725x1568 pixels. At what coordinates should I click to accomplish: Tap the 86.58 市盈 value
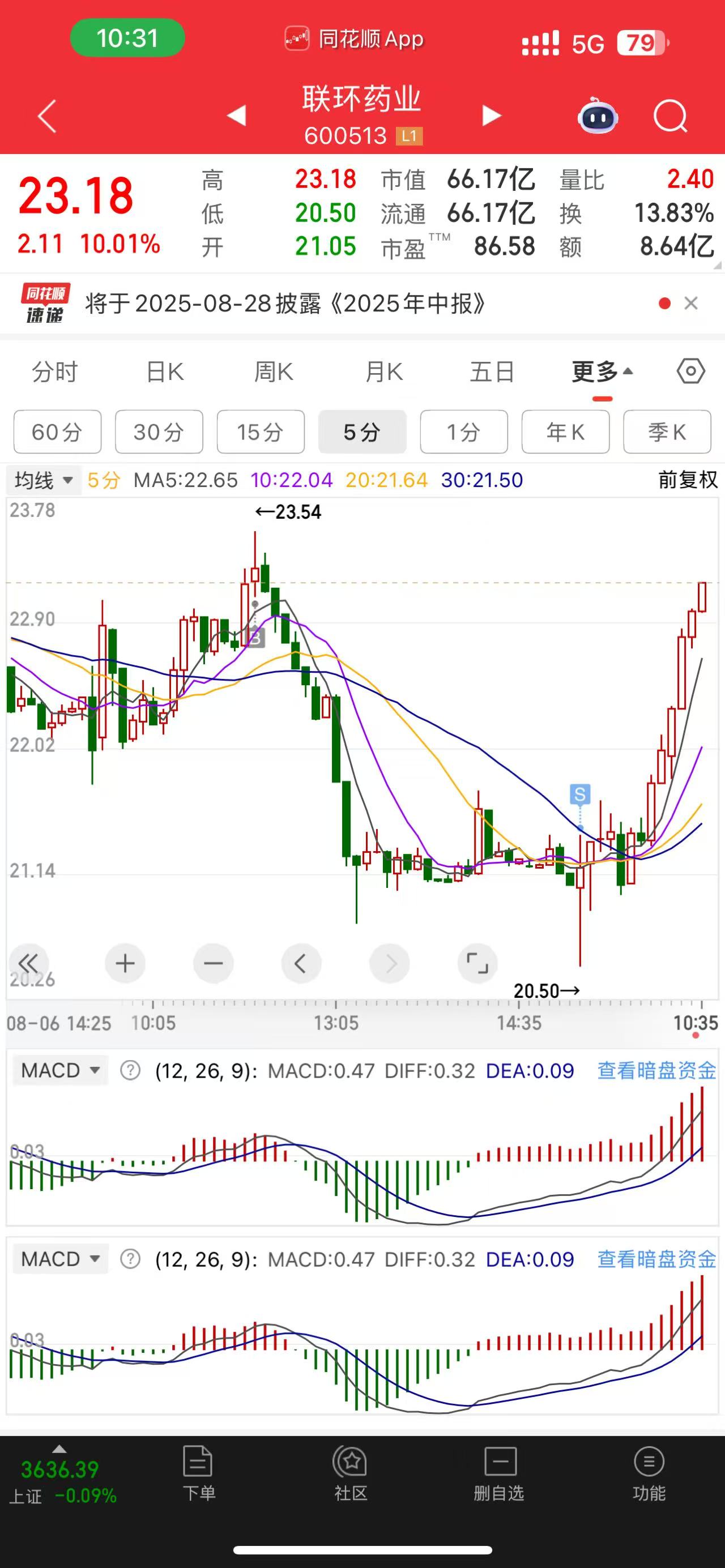[x=505, y=246]
